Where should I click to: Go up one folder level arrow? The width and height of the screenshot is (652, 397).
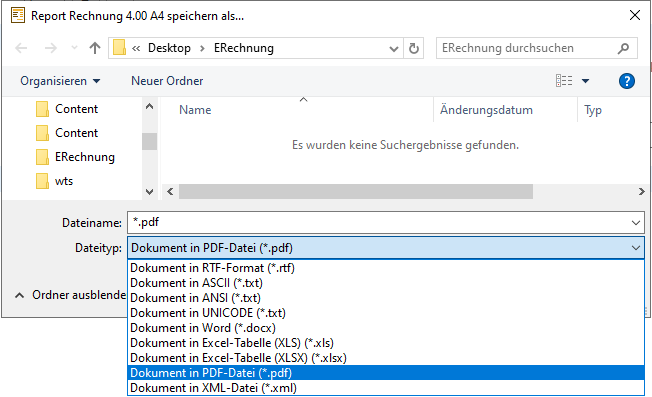pos(95,48)
